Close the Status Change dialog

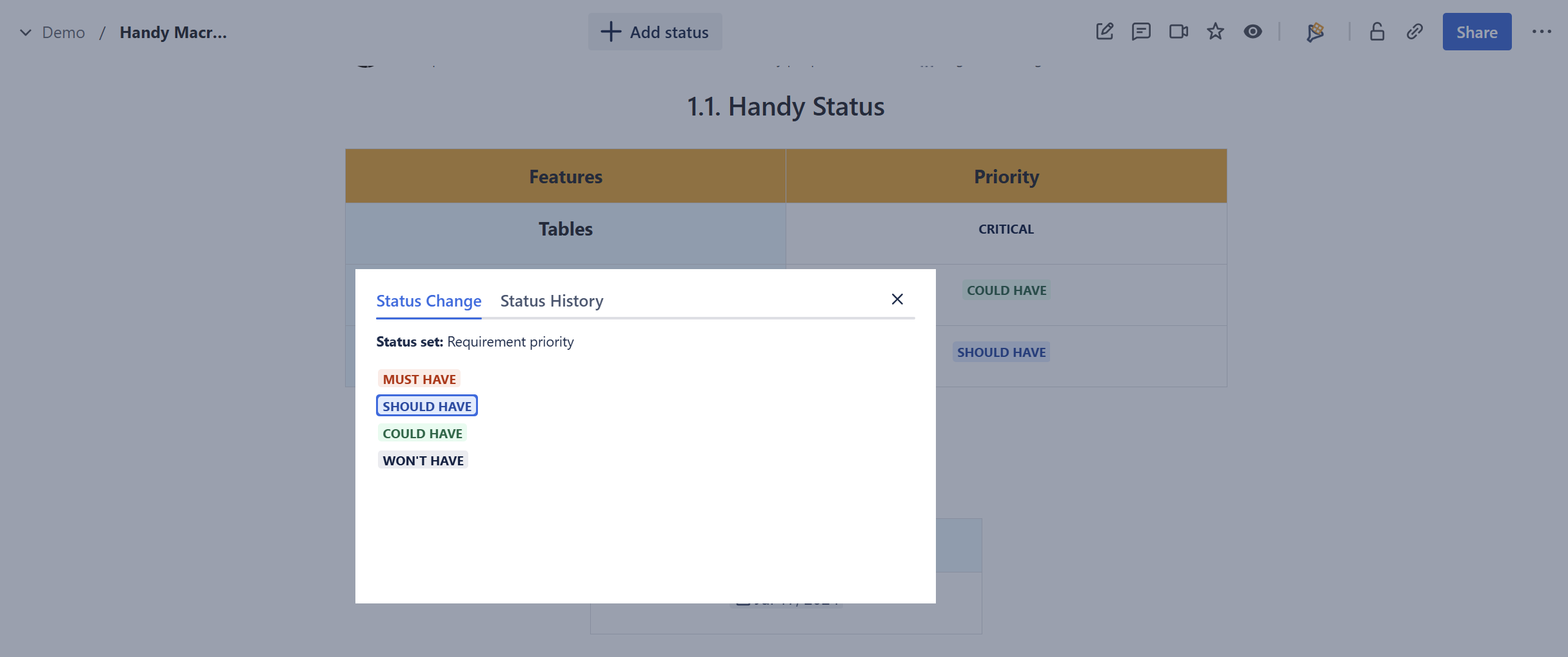coord(897,299)
